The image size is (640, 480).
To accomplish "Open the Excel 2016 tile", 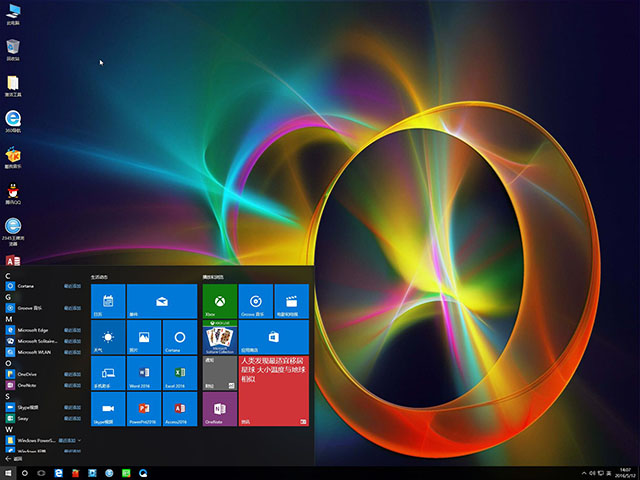I will (180, 373).
